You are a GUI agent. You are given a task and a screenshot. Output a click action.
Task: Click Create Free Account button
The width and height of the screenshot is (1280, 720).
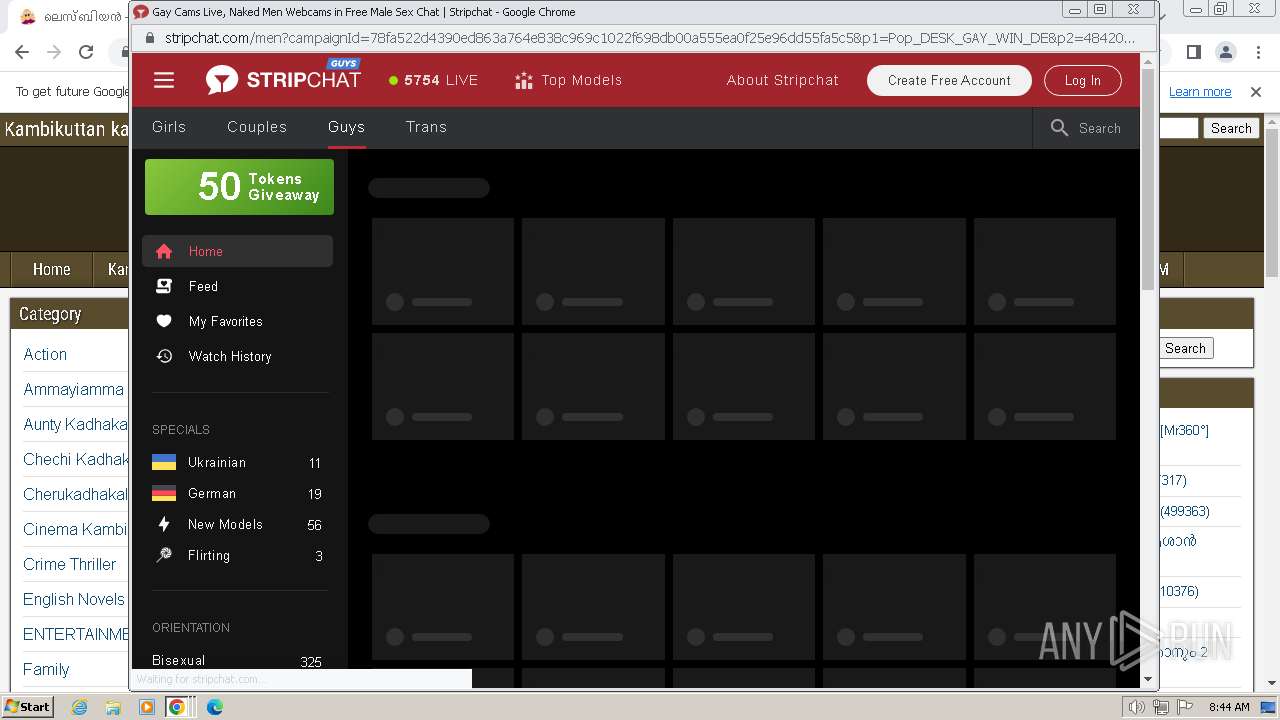949,80
